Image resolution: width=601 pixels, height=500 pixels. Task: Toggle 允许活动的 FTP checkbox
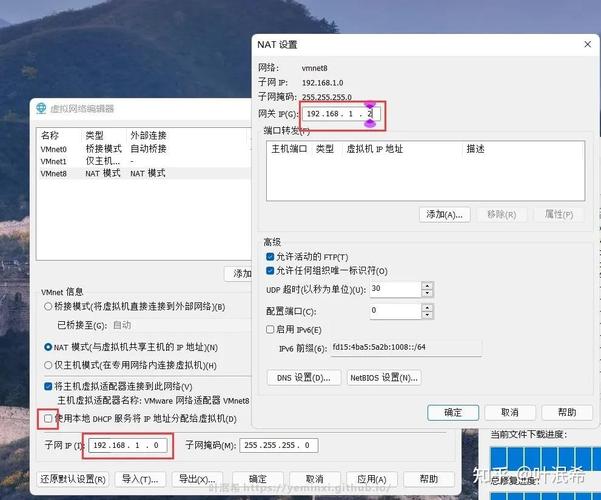(270, 257)
